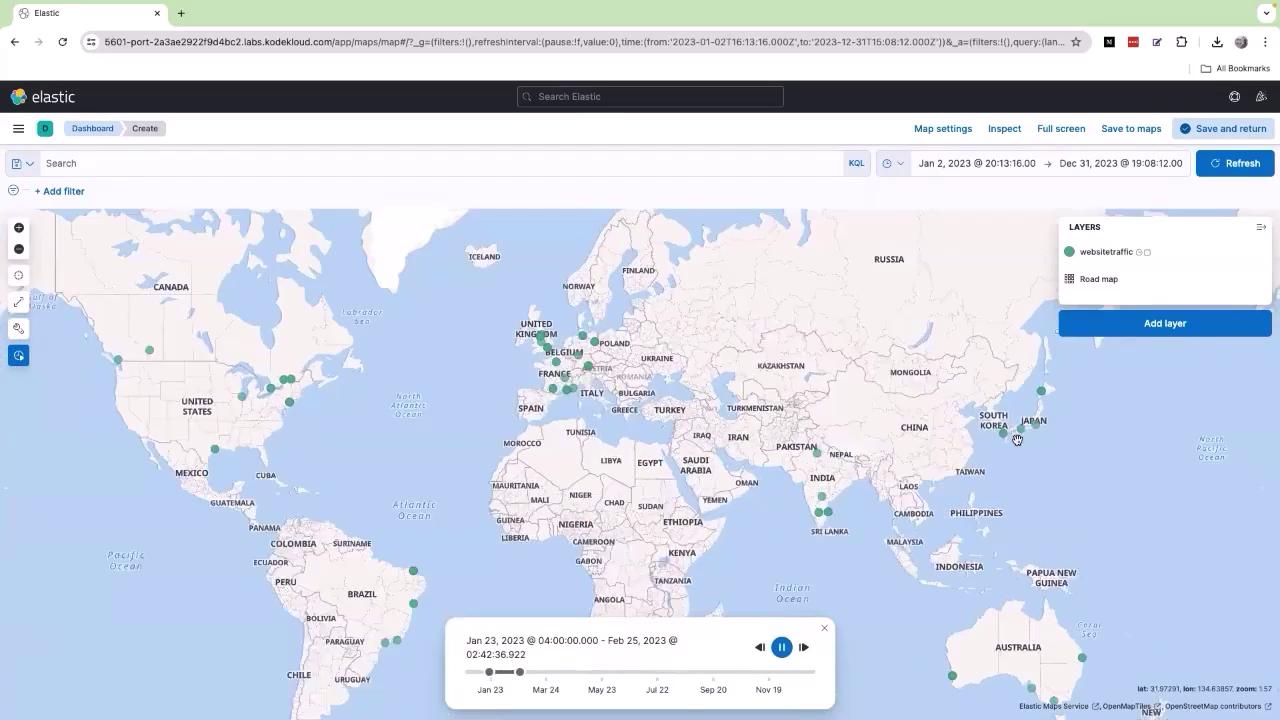Image resolution: width=1280 pixels, height=720 pixels.
Task: Open the saved query menu dropdown
Action: pos(22,163)
